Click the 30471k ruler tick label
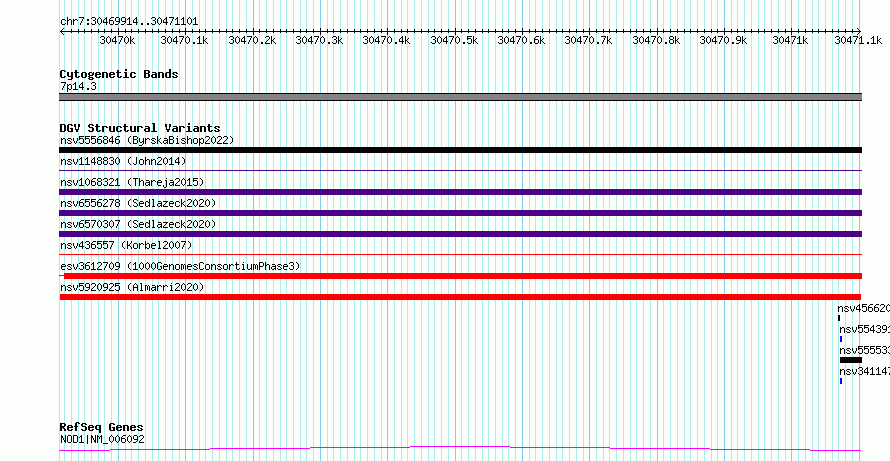890x461 pixels. pyautogui.click(x=790, y=40)
